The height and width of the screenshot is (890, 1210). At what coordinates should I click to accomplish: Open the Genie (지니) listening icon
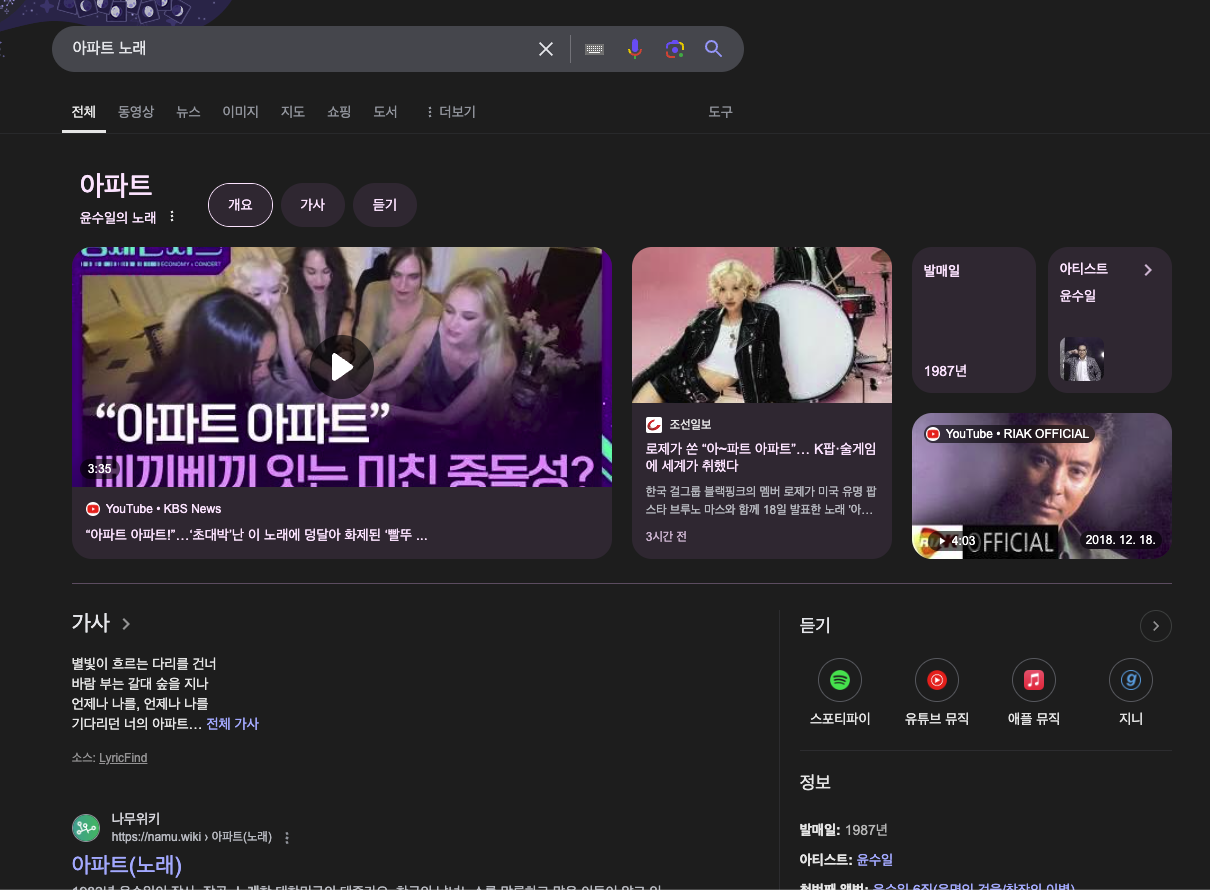coord(1131,680)
